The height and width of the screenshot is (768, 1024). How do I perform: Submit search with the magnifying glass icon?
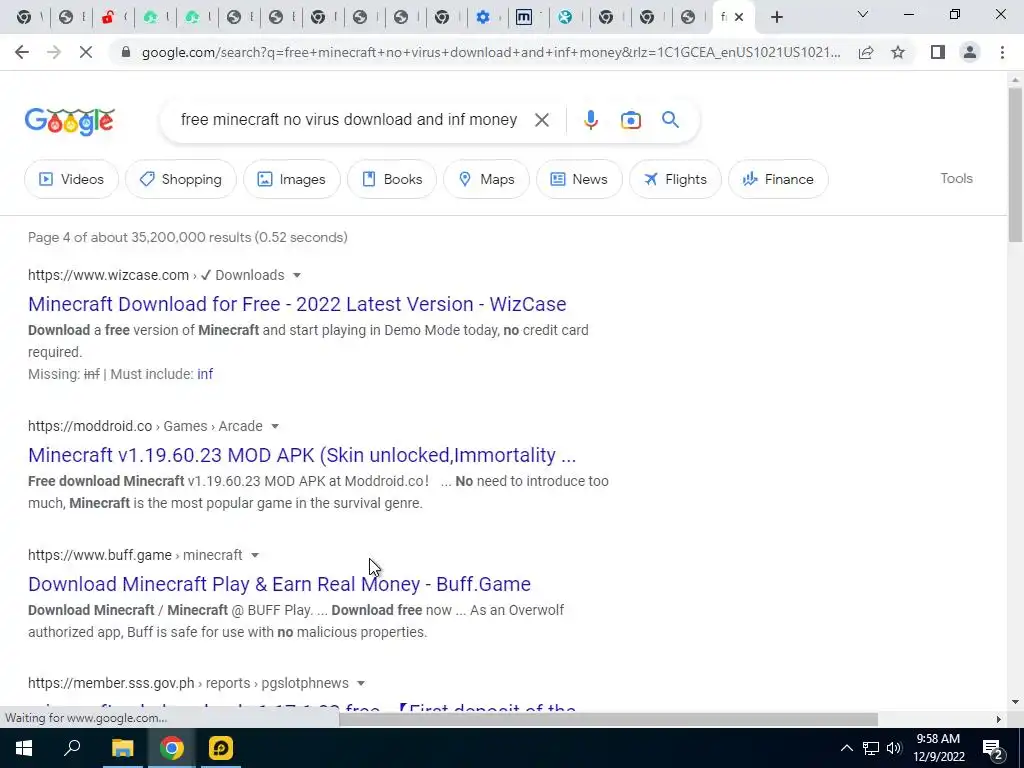pos(670,120)
